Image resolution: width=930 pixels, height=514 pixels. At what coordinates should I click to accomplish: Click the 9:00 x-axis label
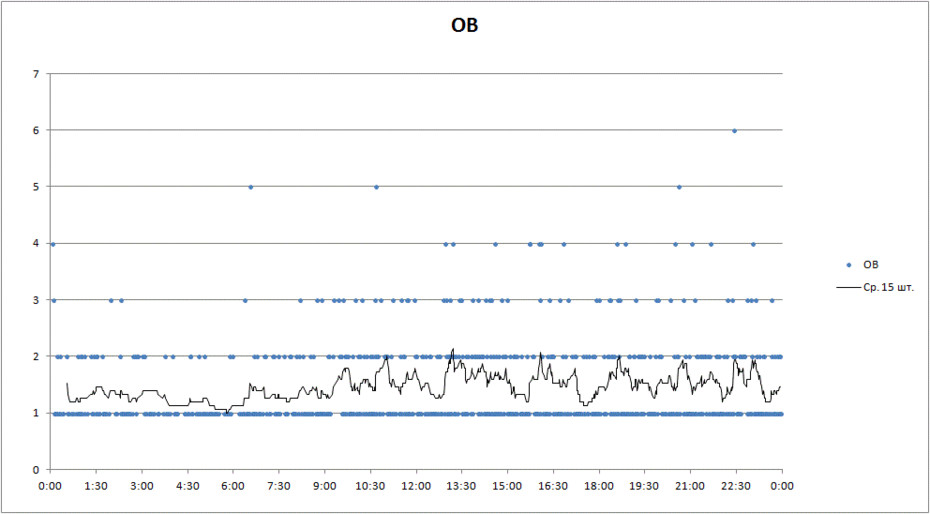click(x=325, y=486)
